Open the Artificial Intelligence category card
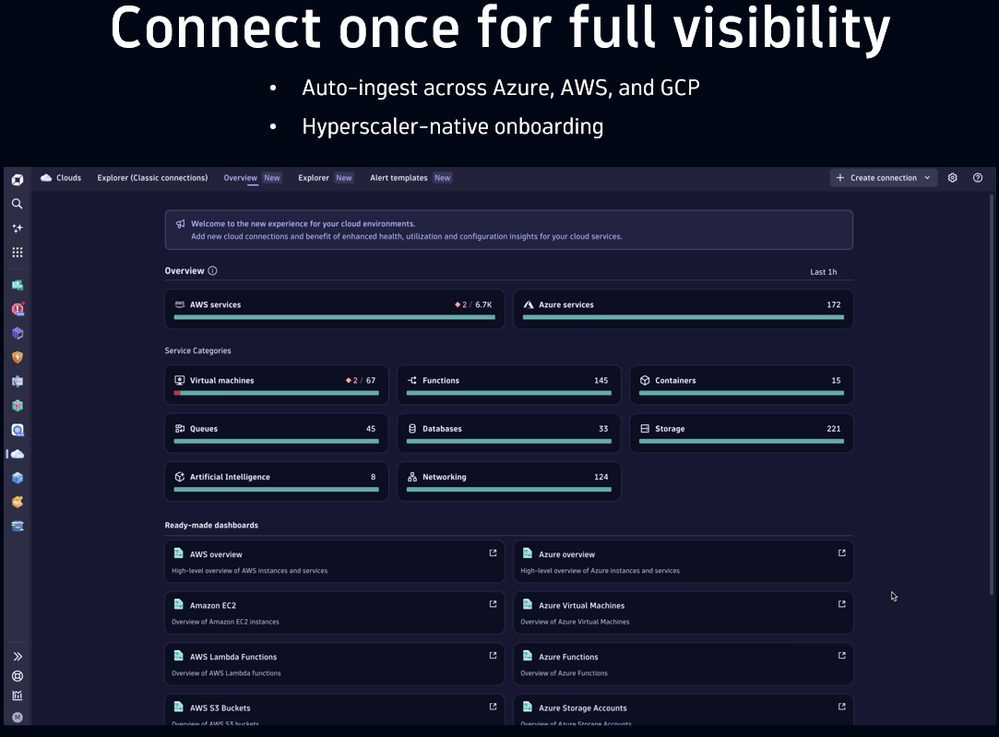 pos(277,482)
